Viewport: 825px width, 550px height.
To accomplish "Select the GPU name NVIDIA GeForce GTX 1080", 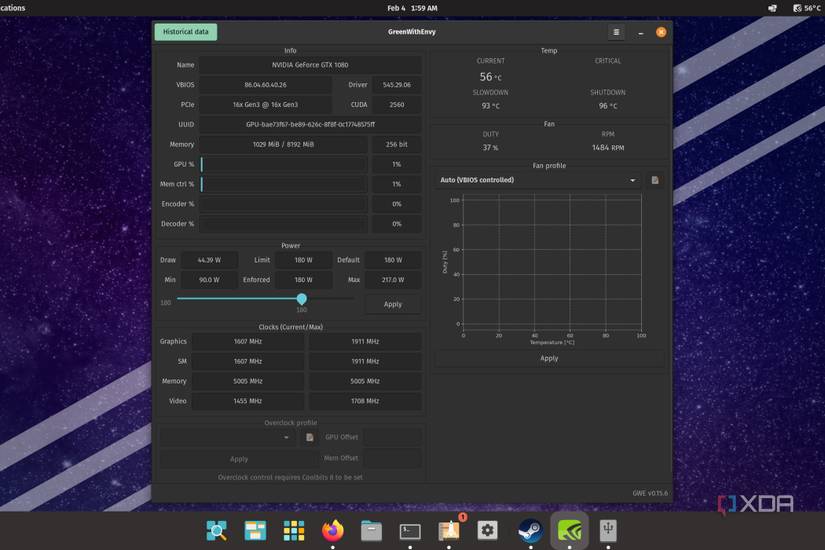I will (x=310, y=65).
